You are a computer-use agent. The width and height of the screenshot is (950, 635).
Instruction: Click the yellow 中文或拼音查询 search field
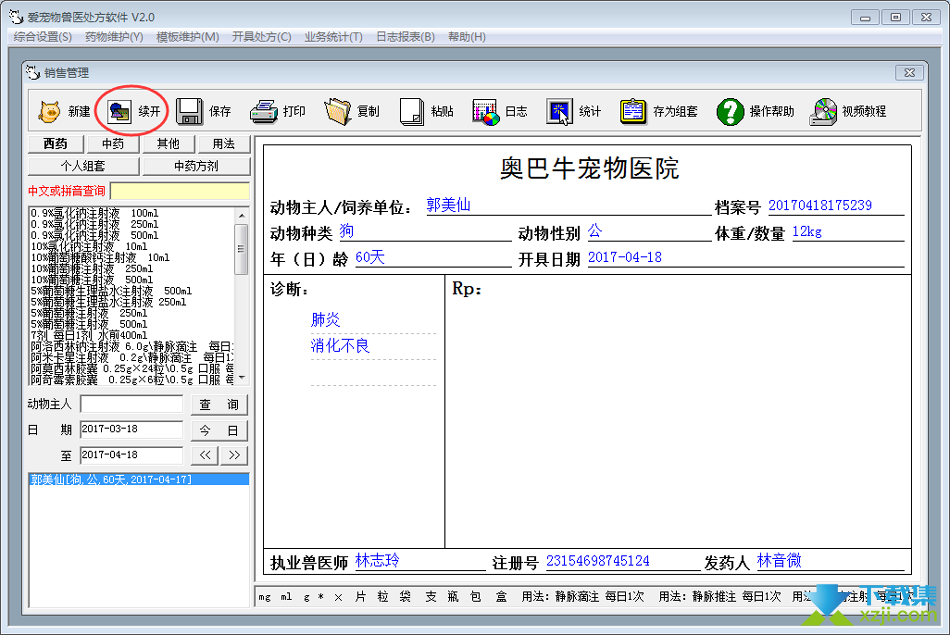pos(179,190)
